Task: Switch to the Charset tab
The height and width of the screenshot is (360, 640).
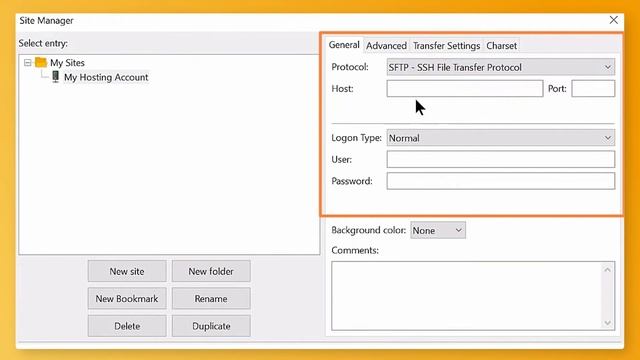Action: click(x=501, y=46)
